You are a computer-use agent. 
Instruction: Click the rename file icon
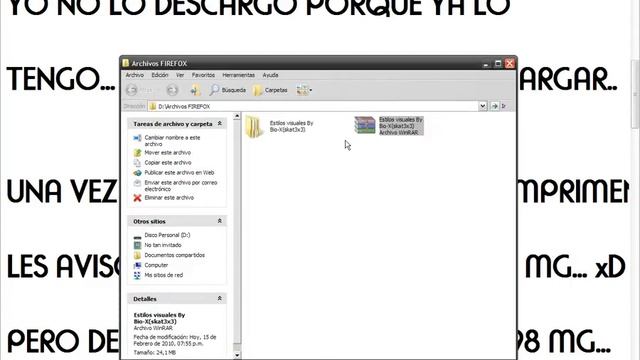point(138,138)
